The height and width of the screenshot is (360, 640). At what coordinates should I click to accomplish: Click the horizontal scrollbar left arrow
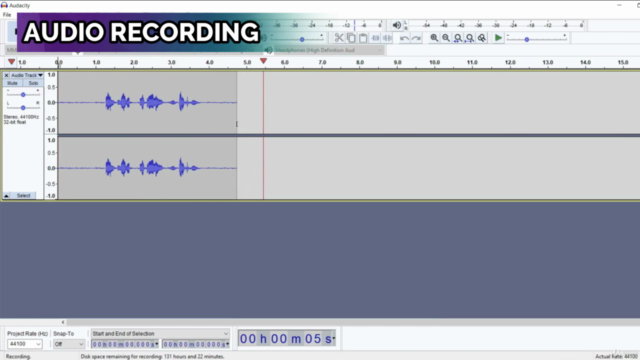63,322
